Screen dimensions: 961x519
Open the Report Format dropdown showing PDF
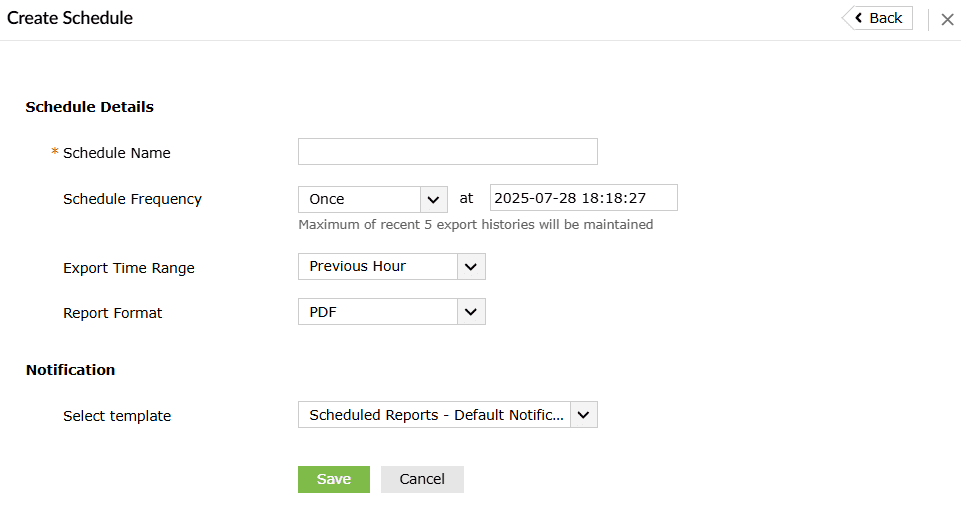(378, 312)
